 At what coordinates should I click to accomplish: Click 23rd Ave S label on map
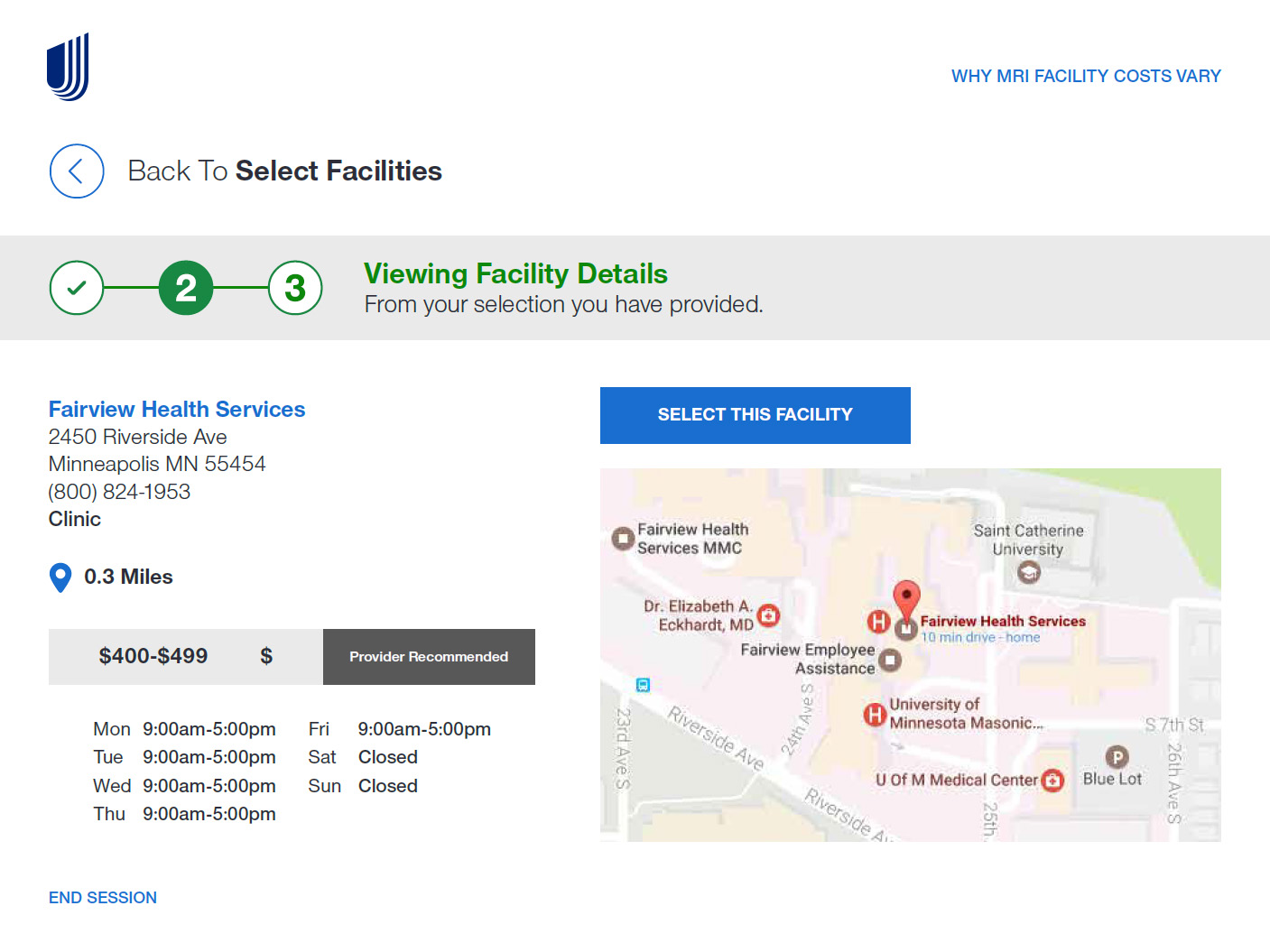coord(623,747)
